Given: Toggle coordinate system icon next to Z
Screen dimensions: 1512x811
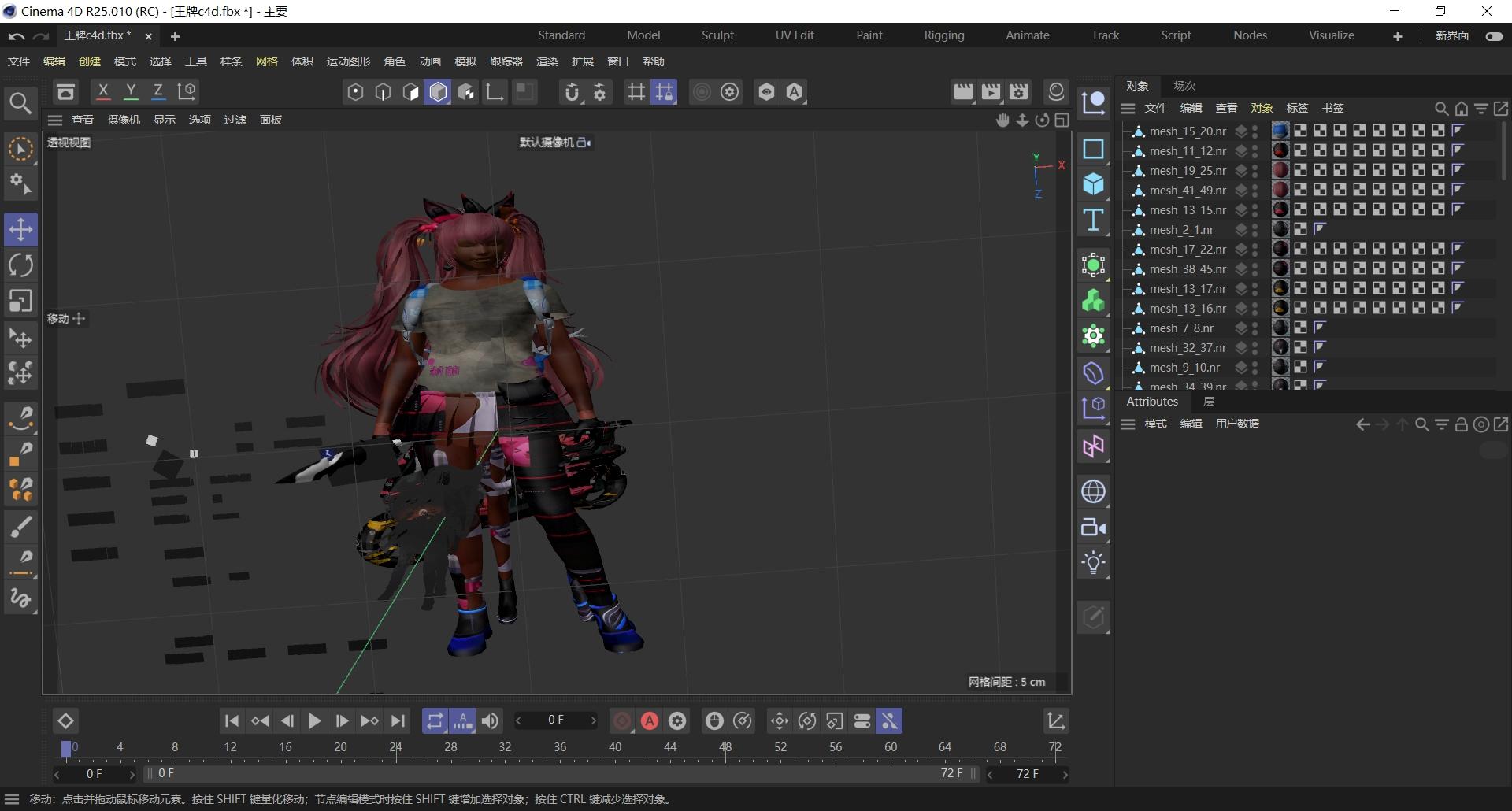Looking at the screenshot, I should pos(187,92).
